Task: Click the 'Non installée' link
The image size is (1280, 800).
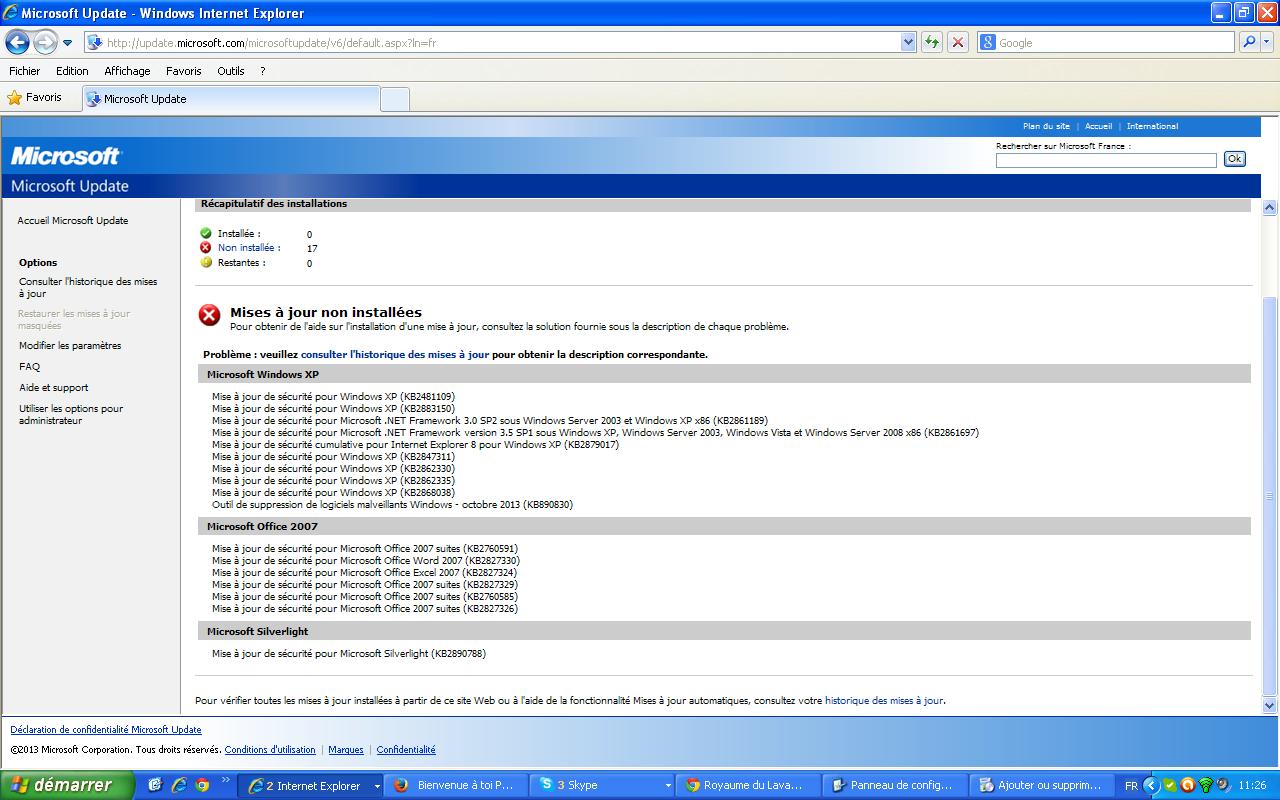Action: (249, 248)
